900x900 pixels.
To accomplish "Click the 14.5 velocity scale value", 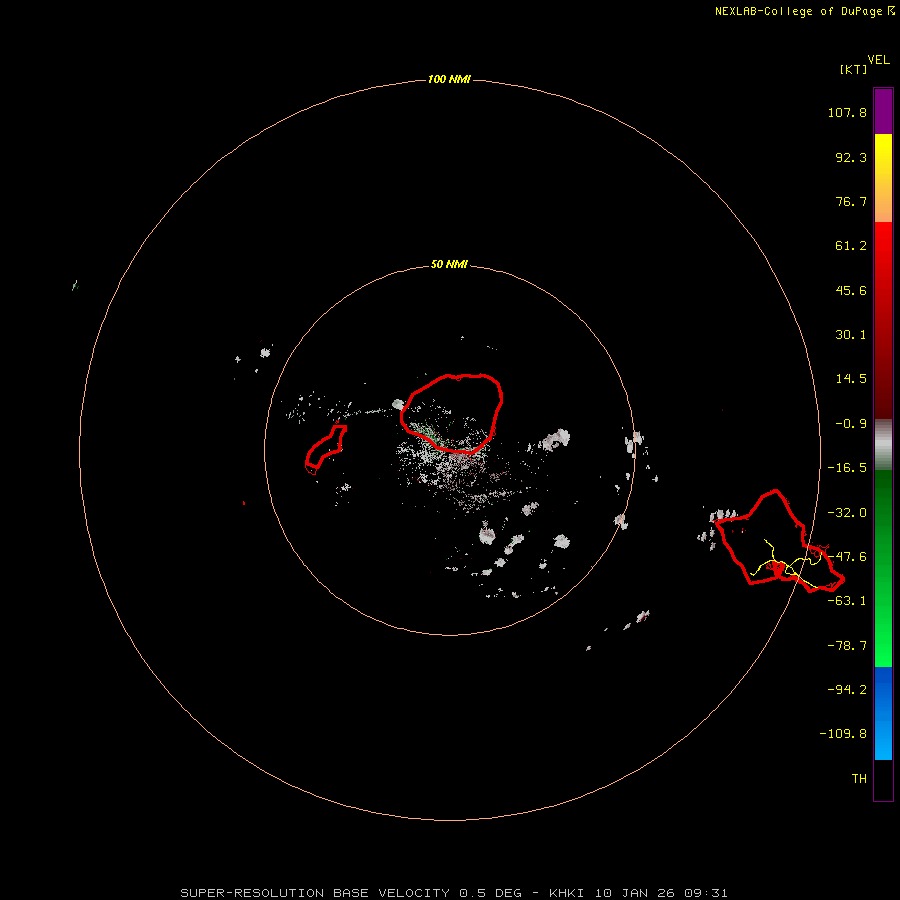I will click(x=851, y=379).
